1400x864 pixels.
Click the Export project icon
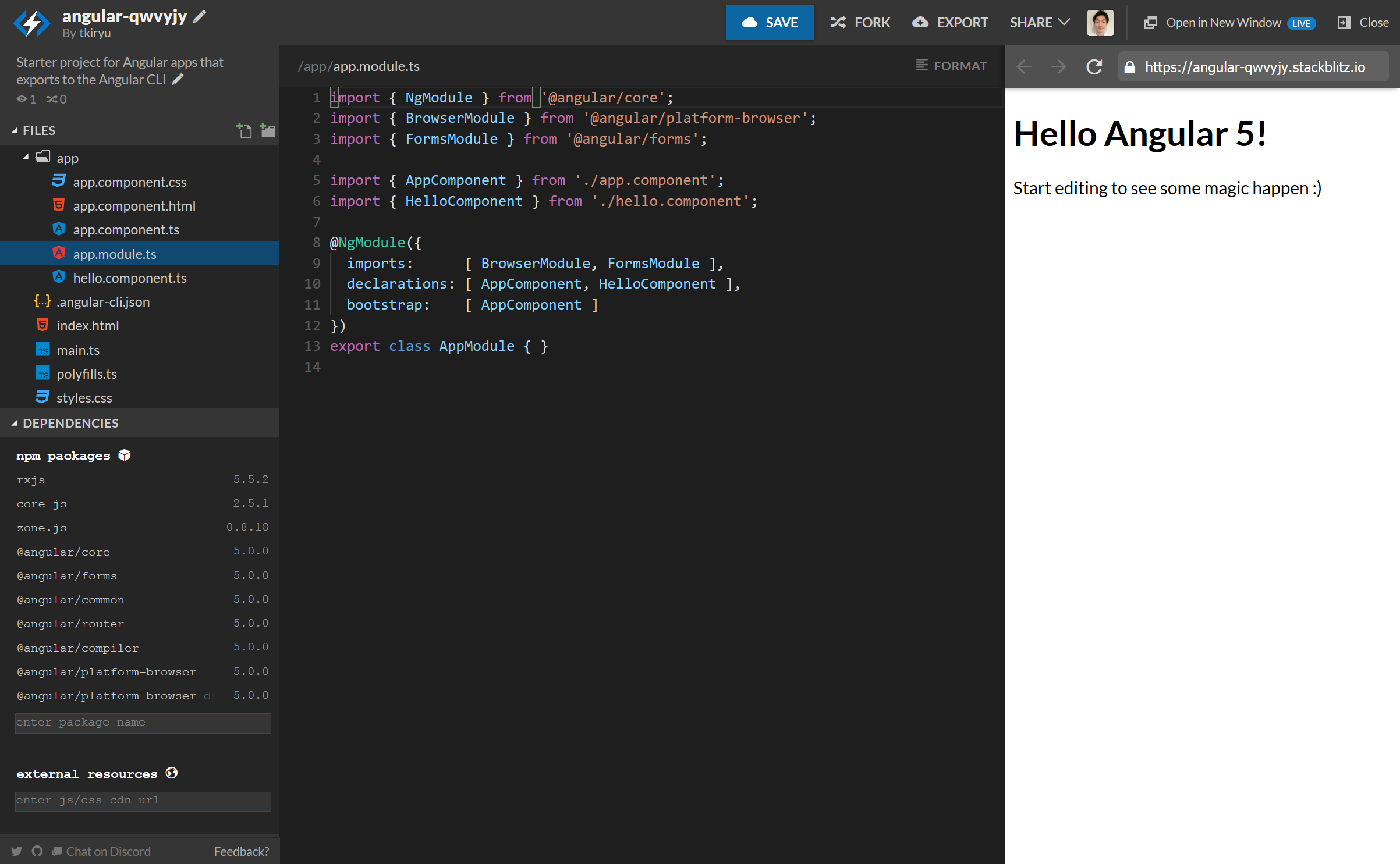(920, 23)
